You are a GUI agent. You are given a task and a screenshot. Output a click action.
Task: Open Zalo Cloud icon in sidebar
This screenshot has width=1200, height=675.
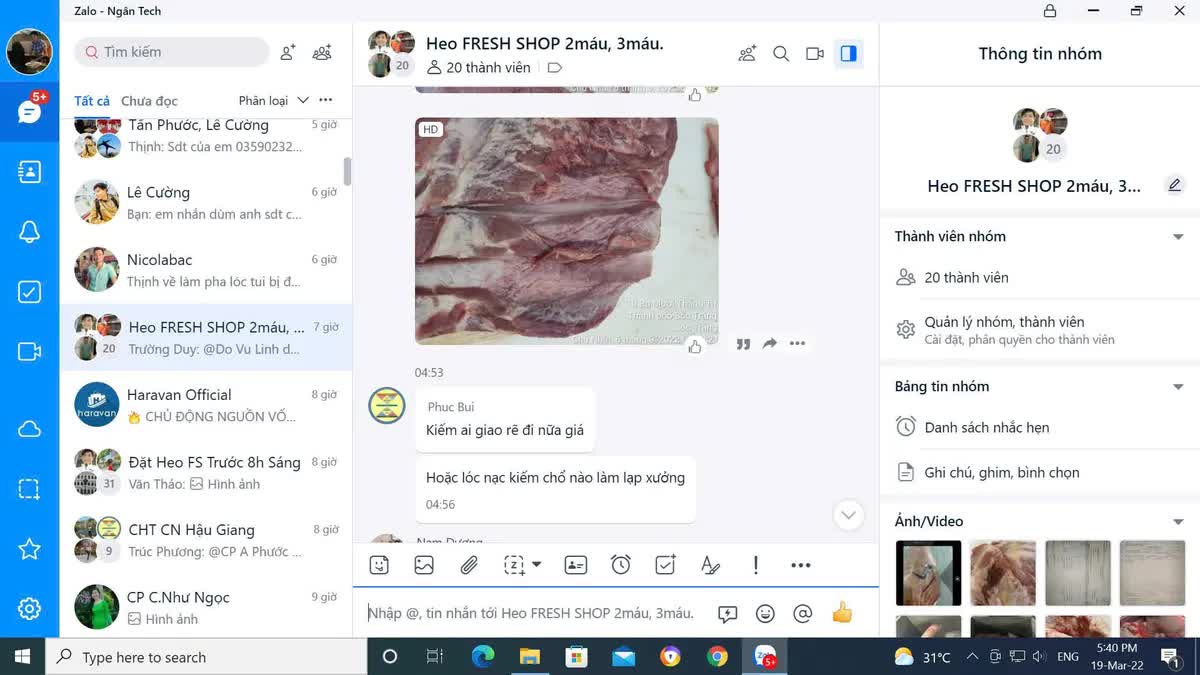tap(29, 429)
